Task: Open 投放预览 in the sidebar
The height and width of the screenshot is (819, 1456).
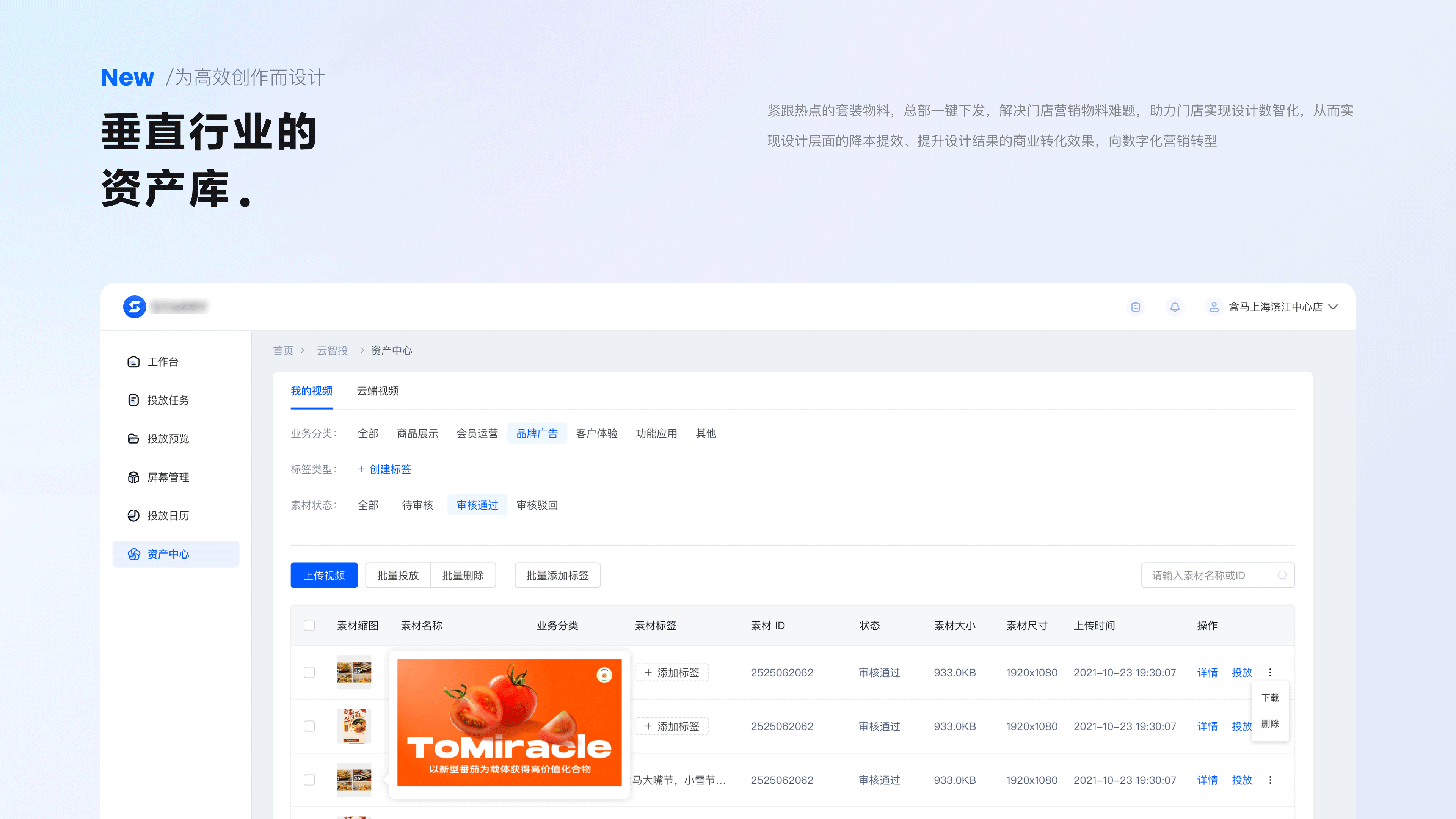Action: tap(176, 439)
